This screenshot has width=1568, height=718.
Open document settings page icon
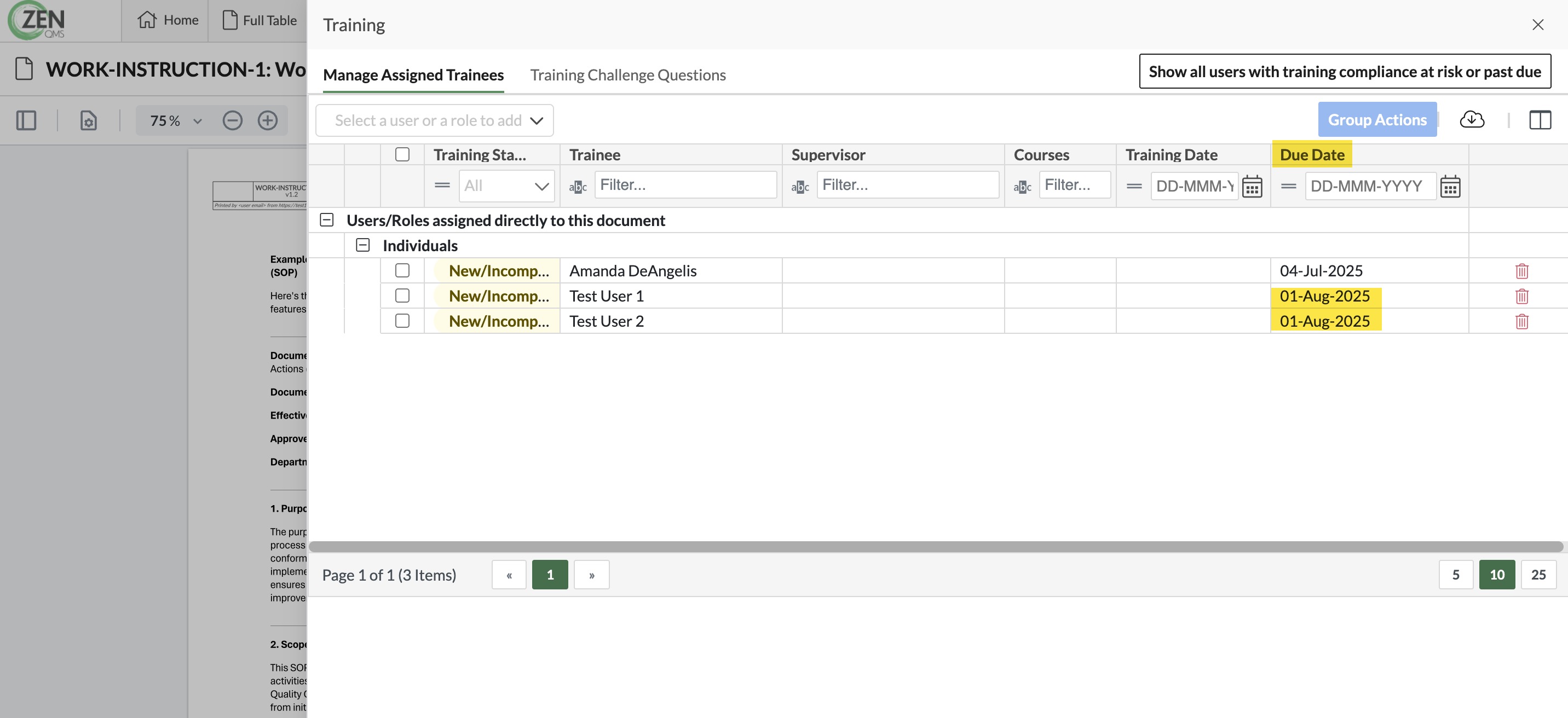coord(89,120)
